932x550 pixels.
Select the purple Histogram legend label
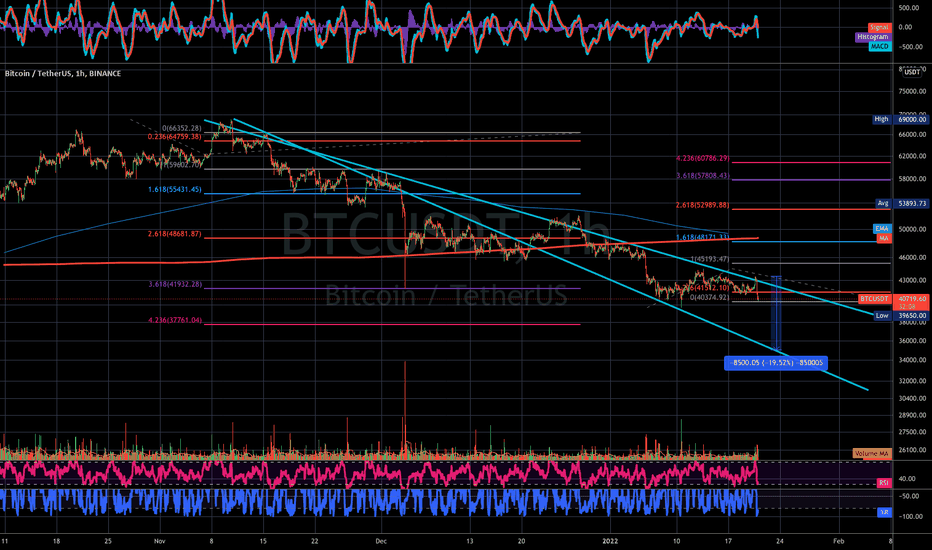click(873, 37)
